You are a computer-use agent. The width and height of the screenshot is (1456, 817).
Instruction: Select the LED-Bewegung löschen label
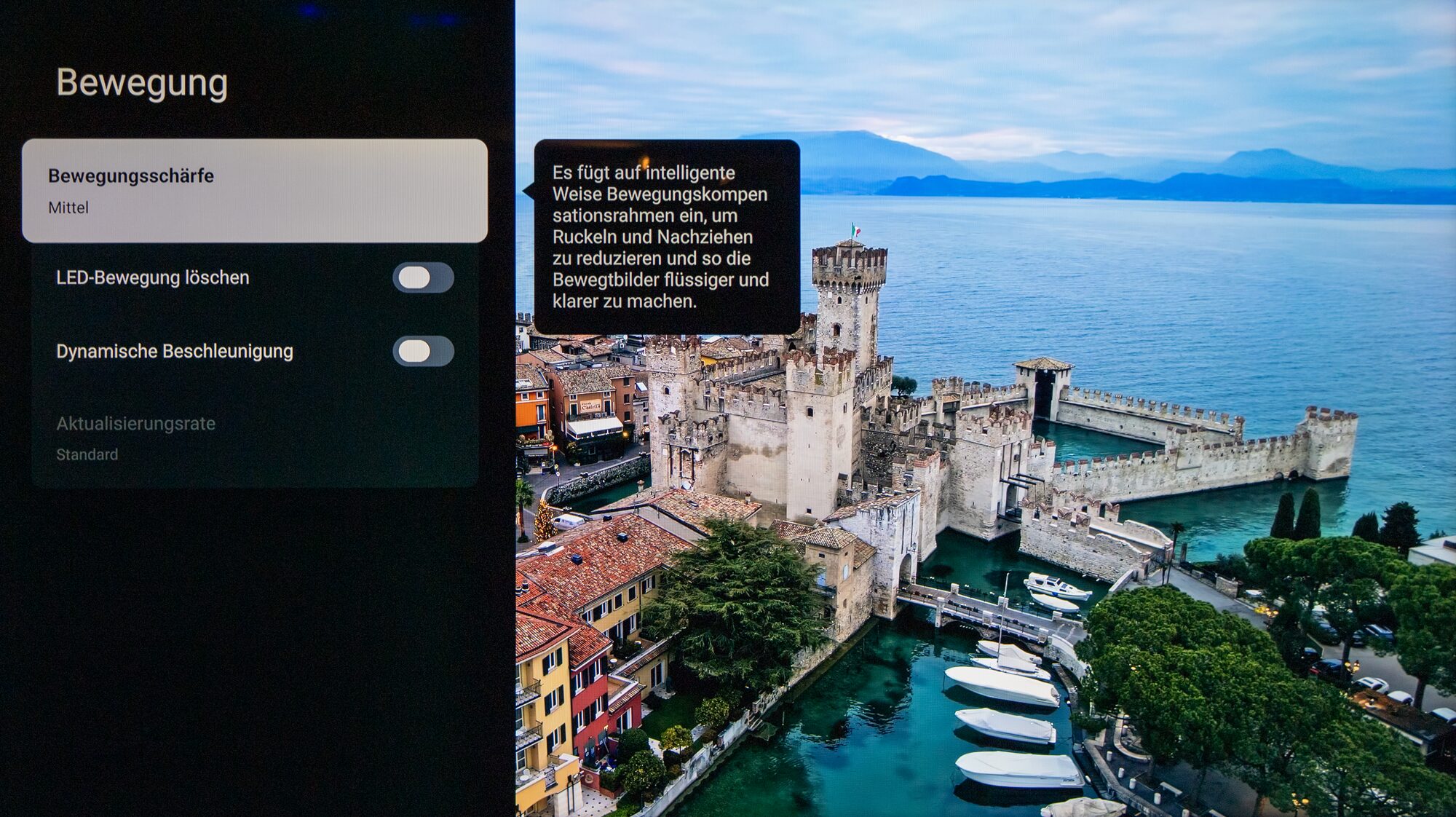[x=152, y=277]
